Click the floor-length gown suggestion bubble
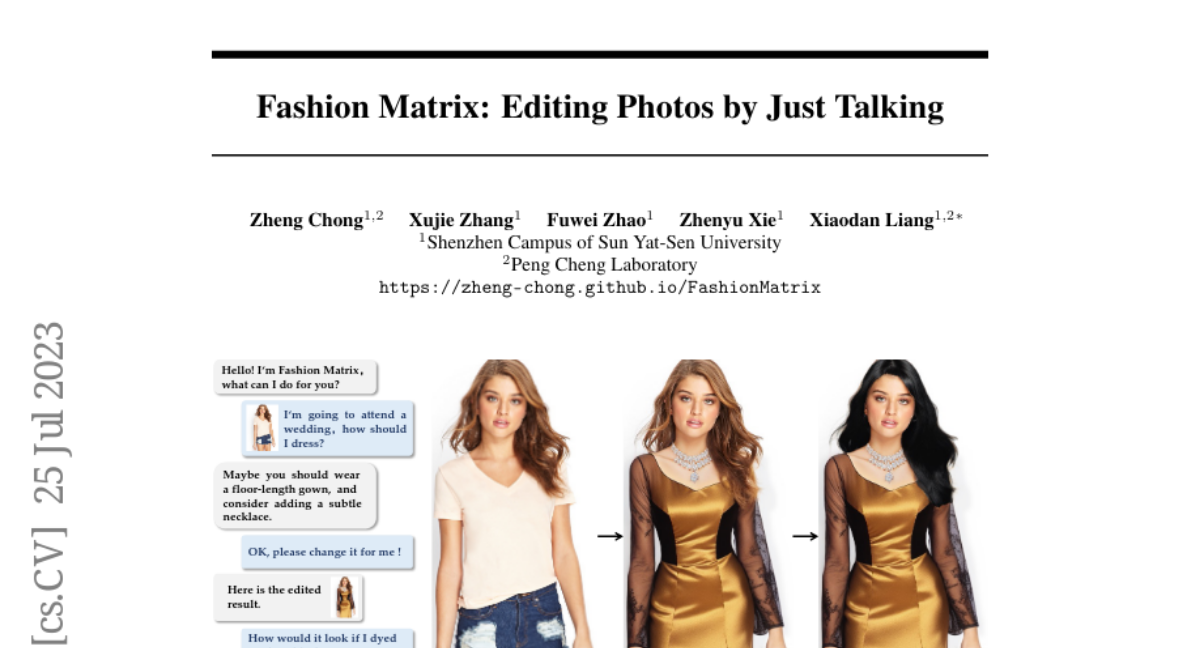1200x648 pixels. pos(294,496)
